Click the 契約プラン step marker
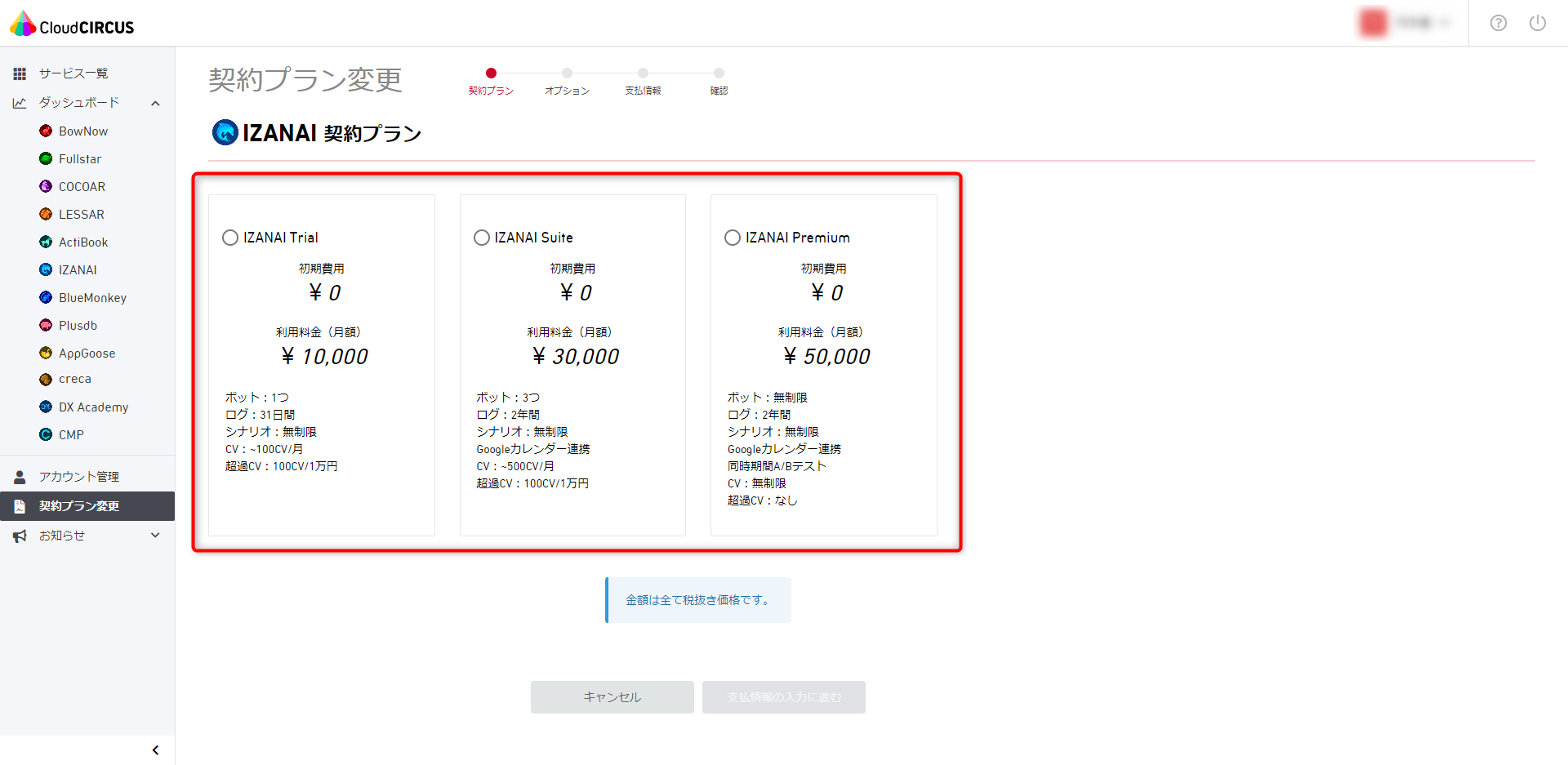The image size is (1568, 765). click(491, 73)
